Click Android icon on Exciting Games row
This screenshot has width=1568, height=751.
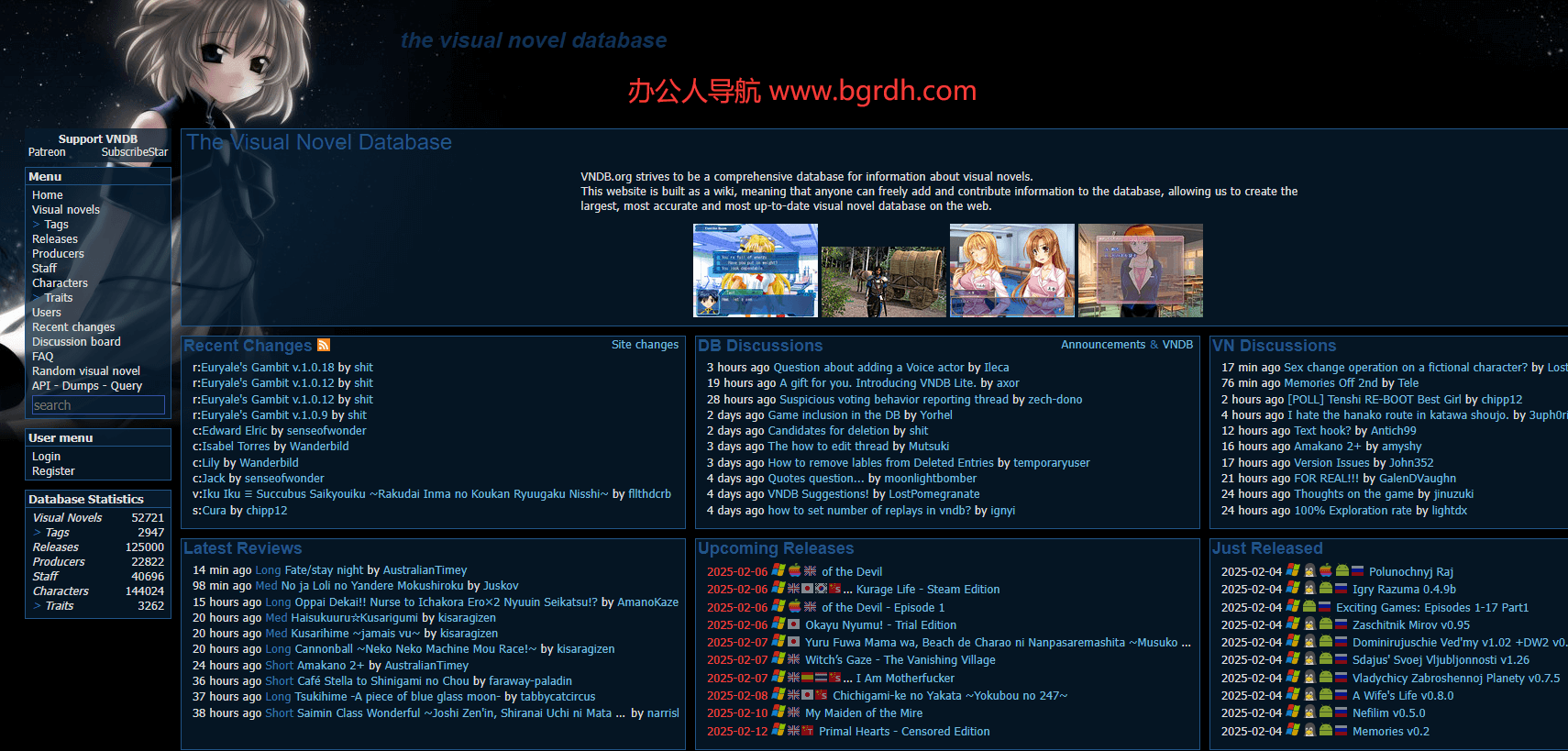point(1309,607)
